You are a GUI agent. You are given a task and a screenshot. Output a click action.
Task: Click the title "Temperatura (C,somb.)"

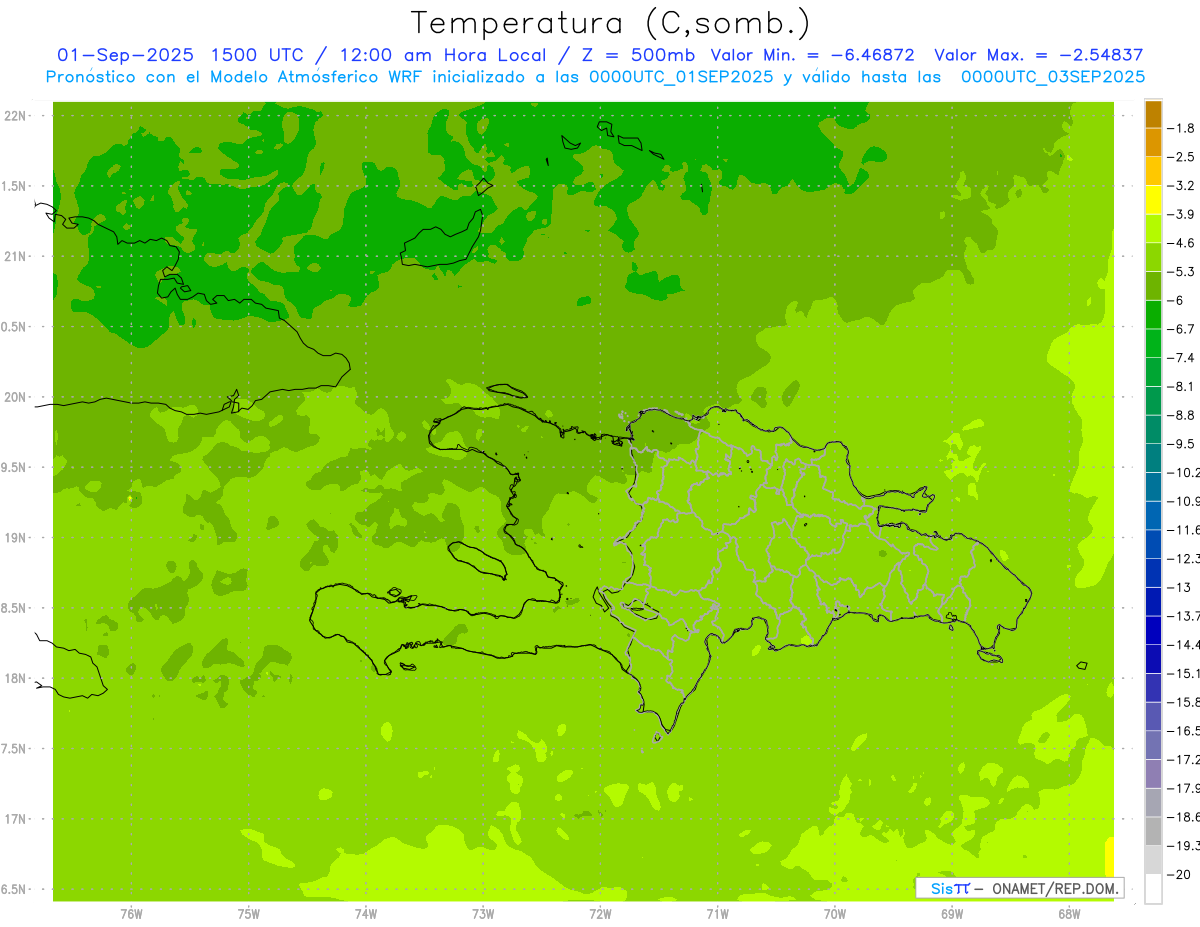point(610,23)
